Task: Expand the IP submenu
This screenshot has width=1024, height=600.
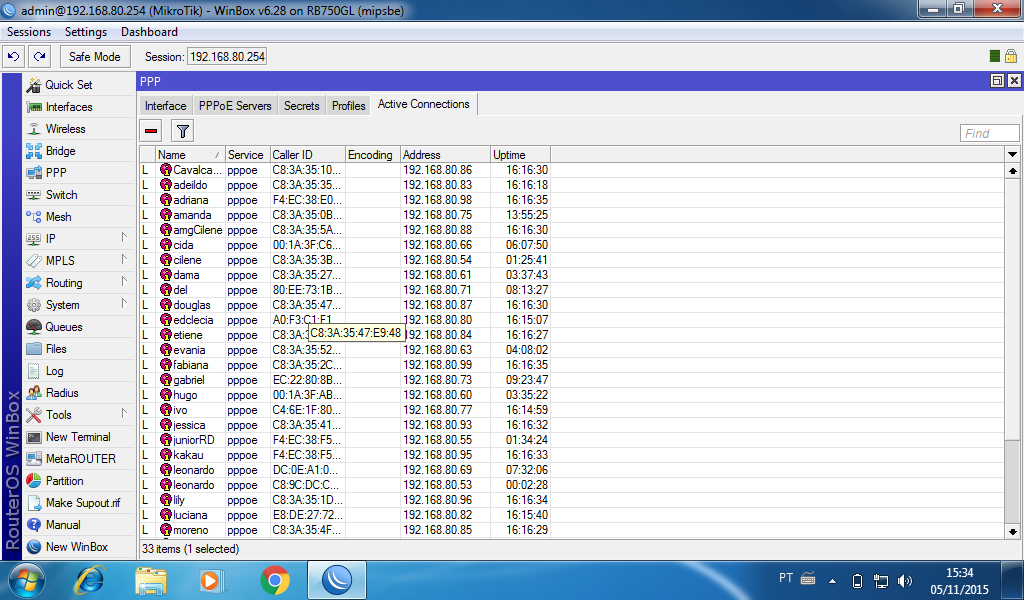Action: pos(123,238)
